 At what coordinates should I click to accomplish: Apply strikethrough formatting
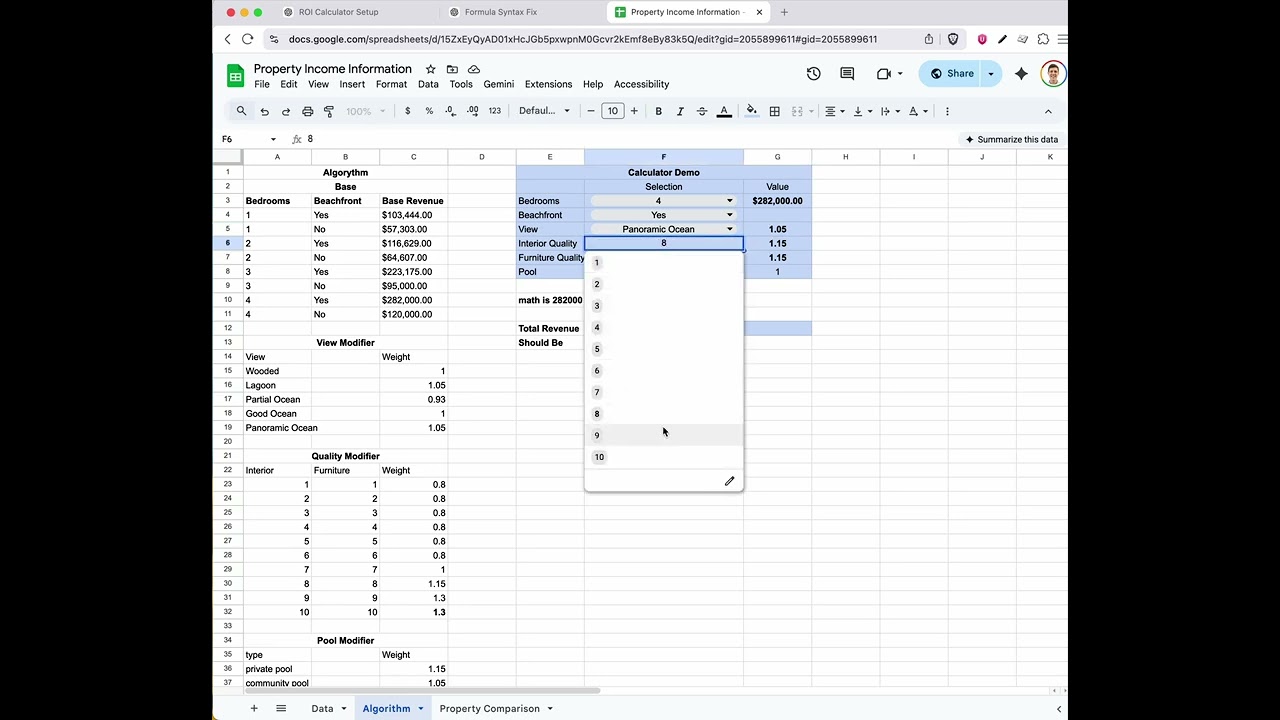coord(701,111)
